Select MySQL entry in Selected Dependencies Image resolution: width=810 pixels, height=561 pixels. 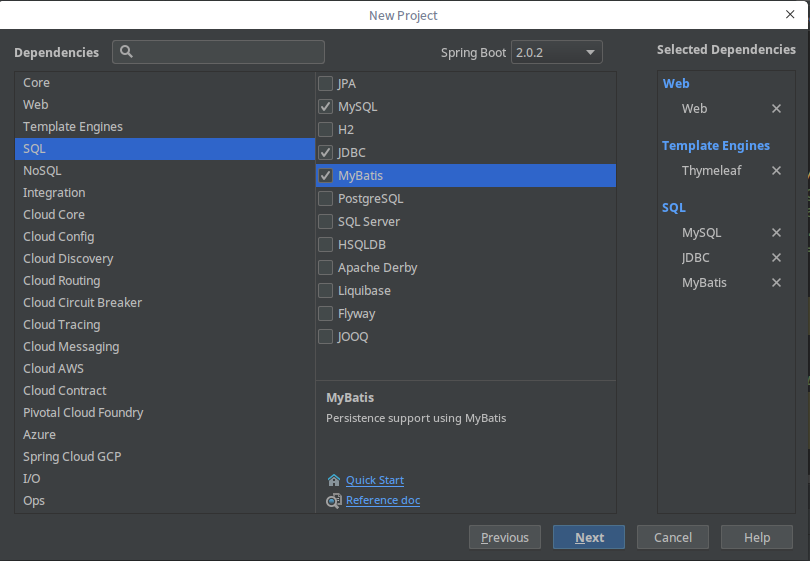702,232
